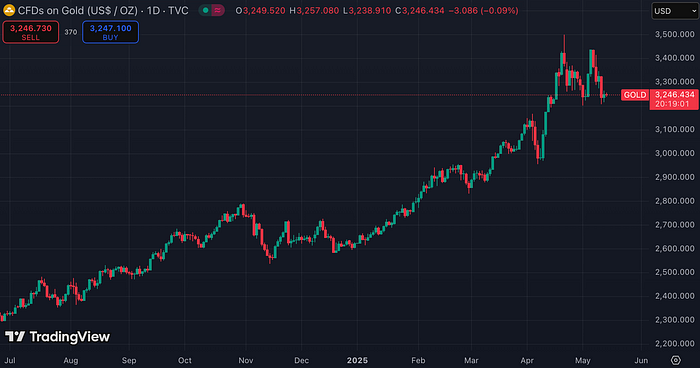Image resolution: width=700 pixels, height=368 pixels.
Task: Click the low value 3,238.910
Action: [x=370, y=11]
